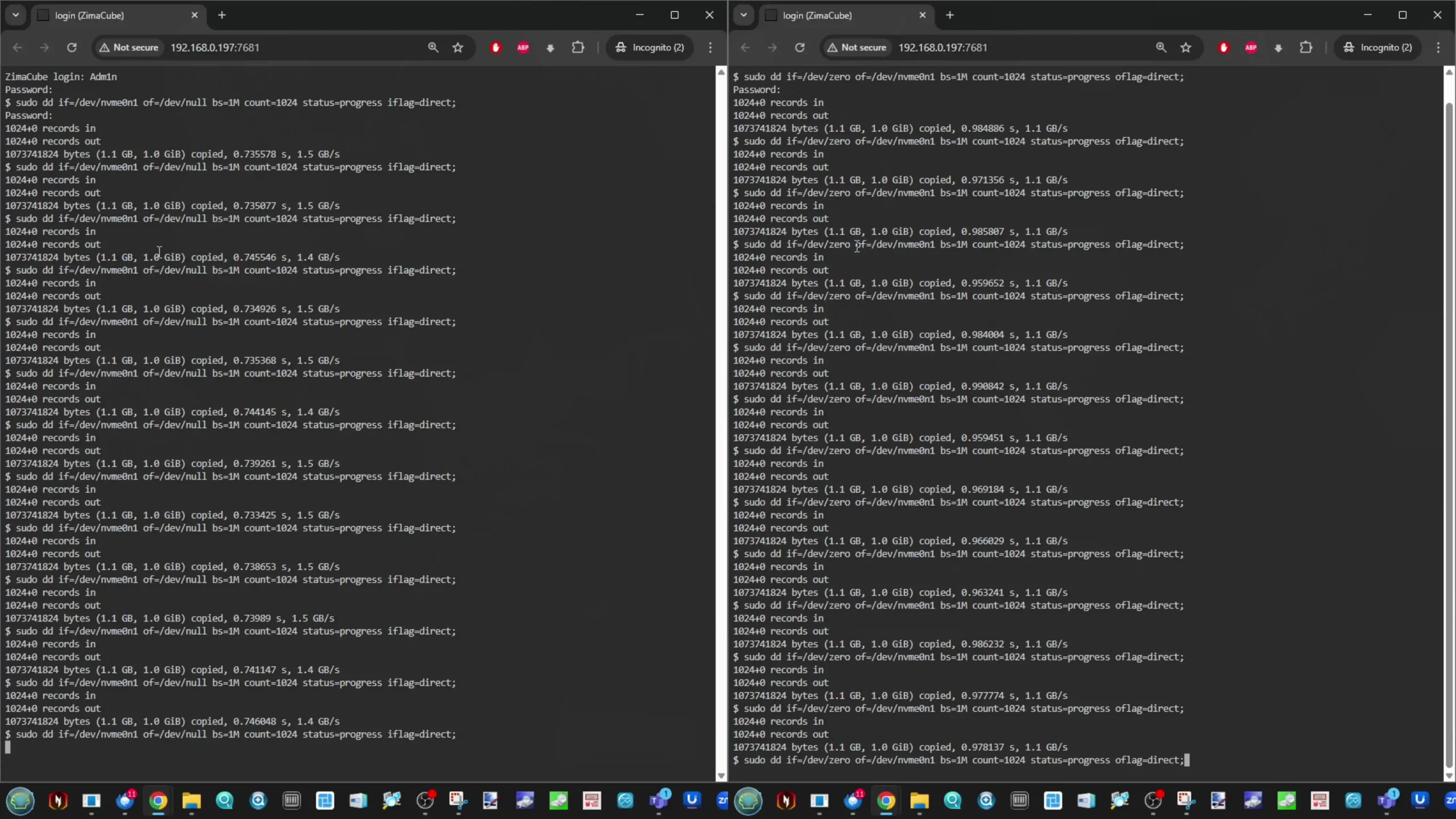The height and width of the screenshot is (819, 1456).
Task: Open Chrome from the taskbar under left window
Action: [x=158, y=801]
